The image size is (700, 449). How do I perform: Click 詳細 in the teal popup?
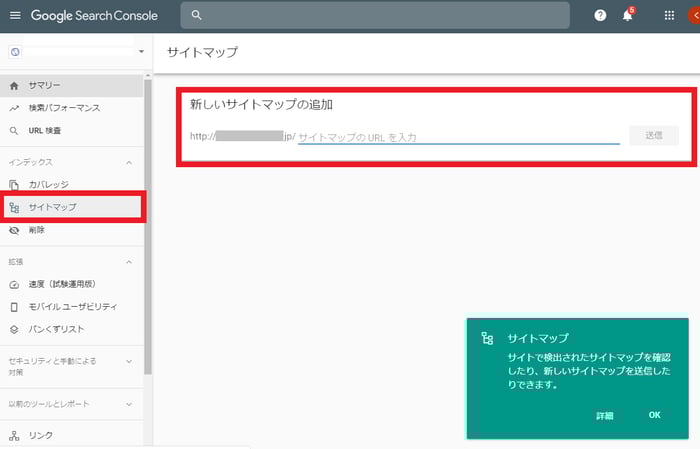point(605,416)
